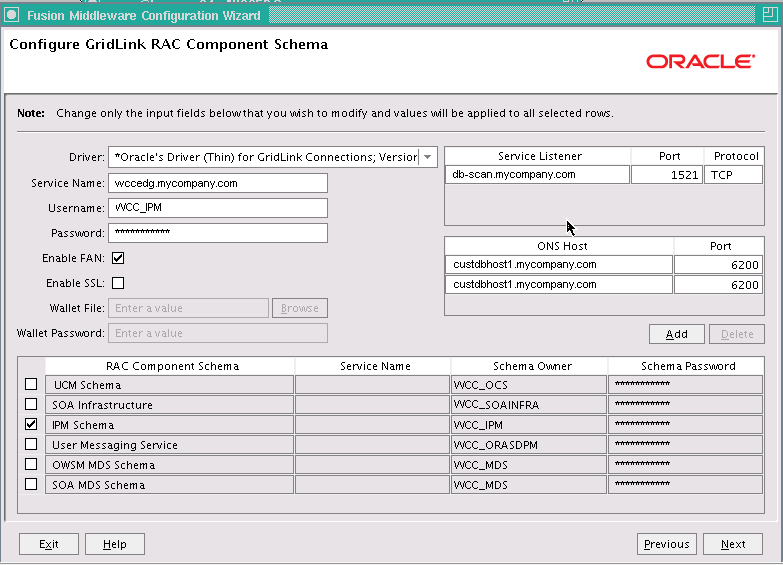The width and height of the screenshot is (783, 565).
Task: Check the SOA MDS Schema checkbox
Action: (31, 484)
